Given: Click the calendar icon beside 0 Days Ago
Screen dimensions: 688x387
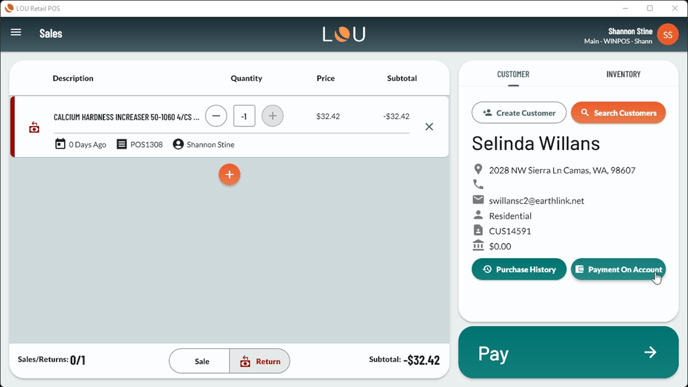Looking at the screenshot, I should pos(60,144).
